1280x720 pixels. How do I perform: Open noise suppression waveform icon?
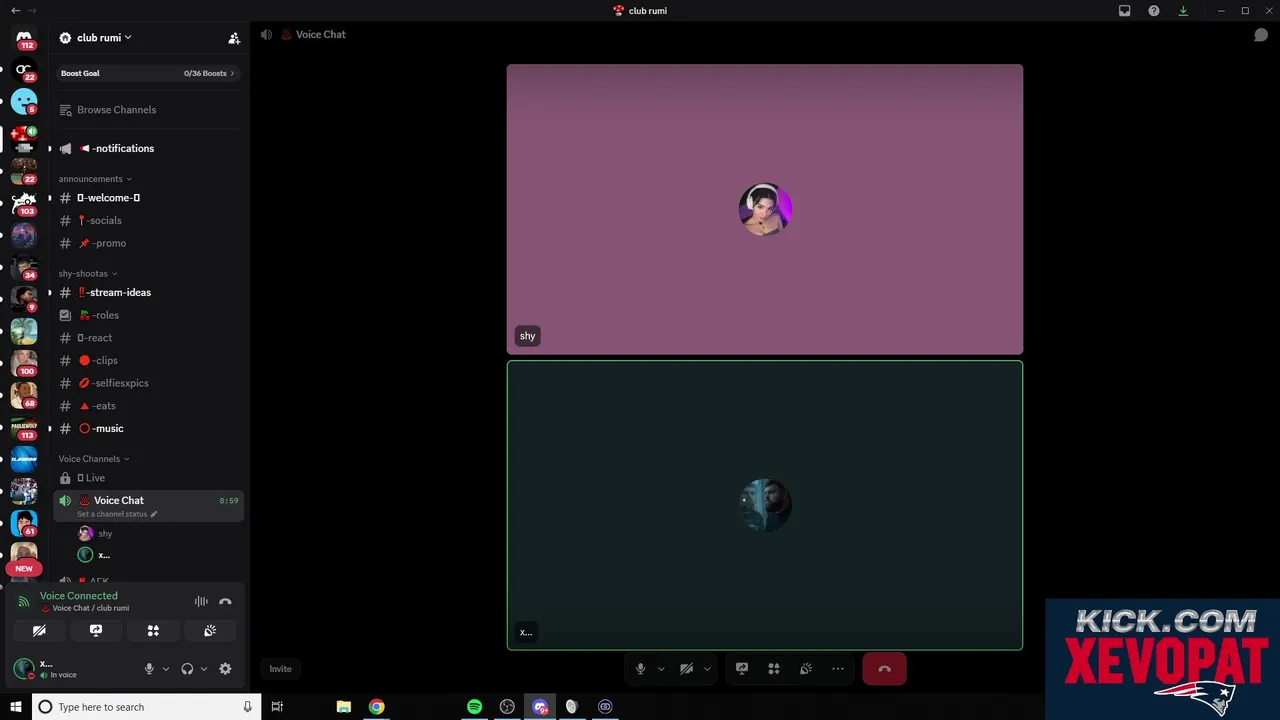pyautogui.click(x=201, y=602)
